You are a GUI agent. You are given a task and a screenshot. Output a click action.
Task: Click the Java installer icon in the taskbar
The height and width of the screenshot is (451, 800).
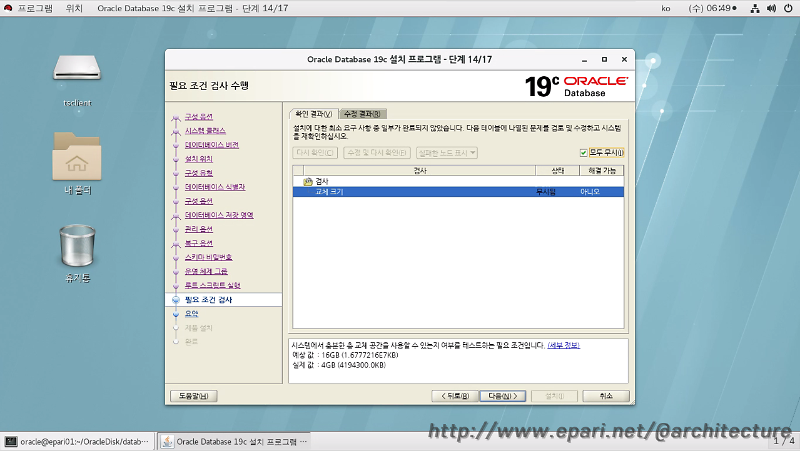pos(167,441)
